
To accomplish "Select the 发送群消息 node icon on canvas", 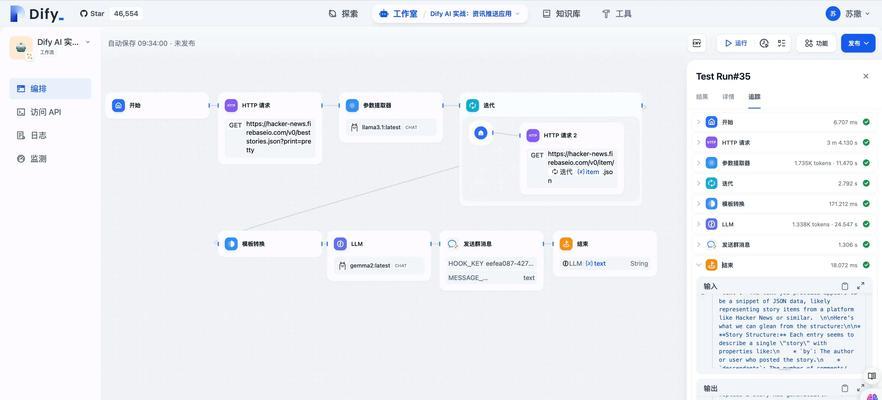I will (452, 244).
